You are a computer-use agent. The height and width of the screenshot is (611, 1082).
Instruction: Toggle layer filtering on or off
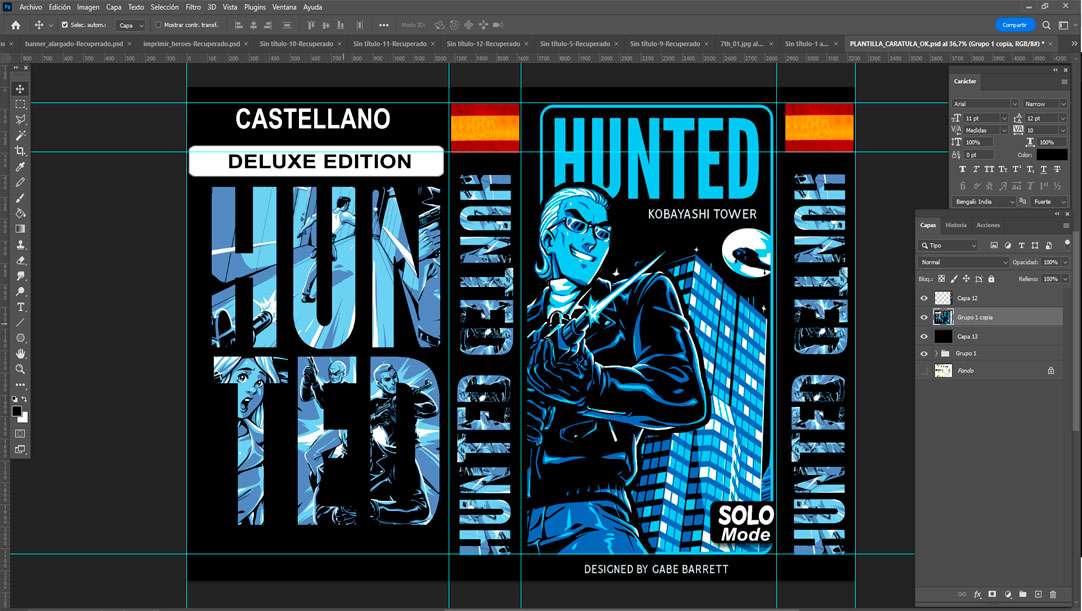tap(1067, 243)
